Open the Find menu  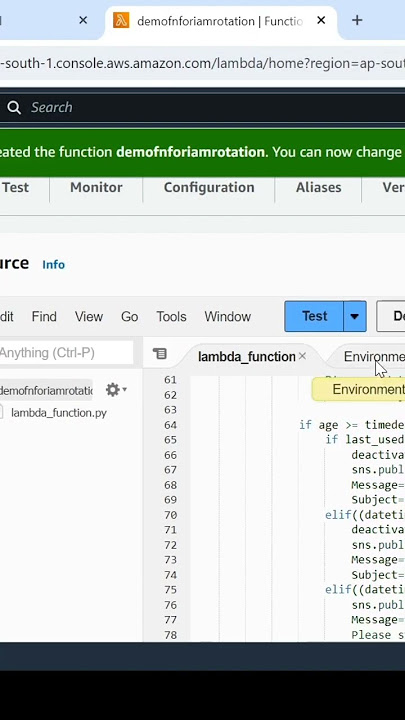point(44,316)
